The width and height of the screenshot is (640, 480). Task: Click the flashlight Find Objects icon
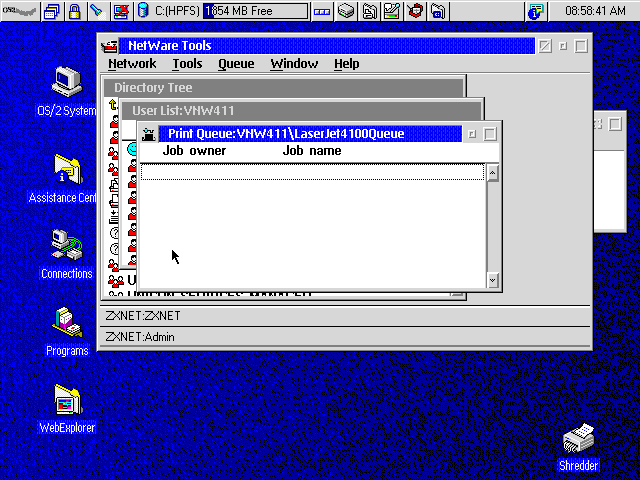[x=98, y=11]
